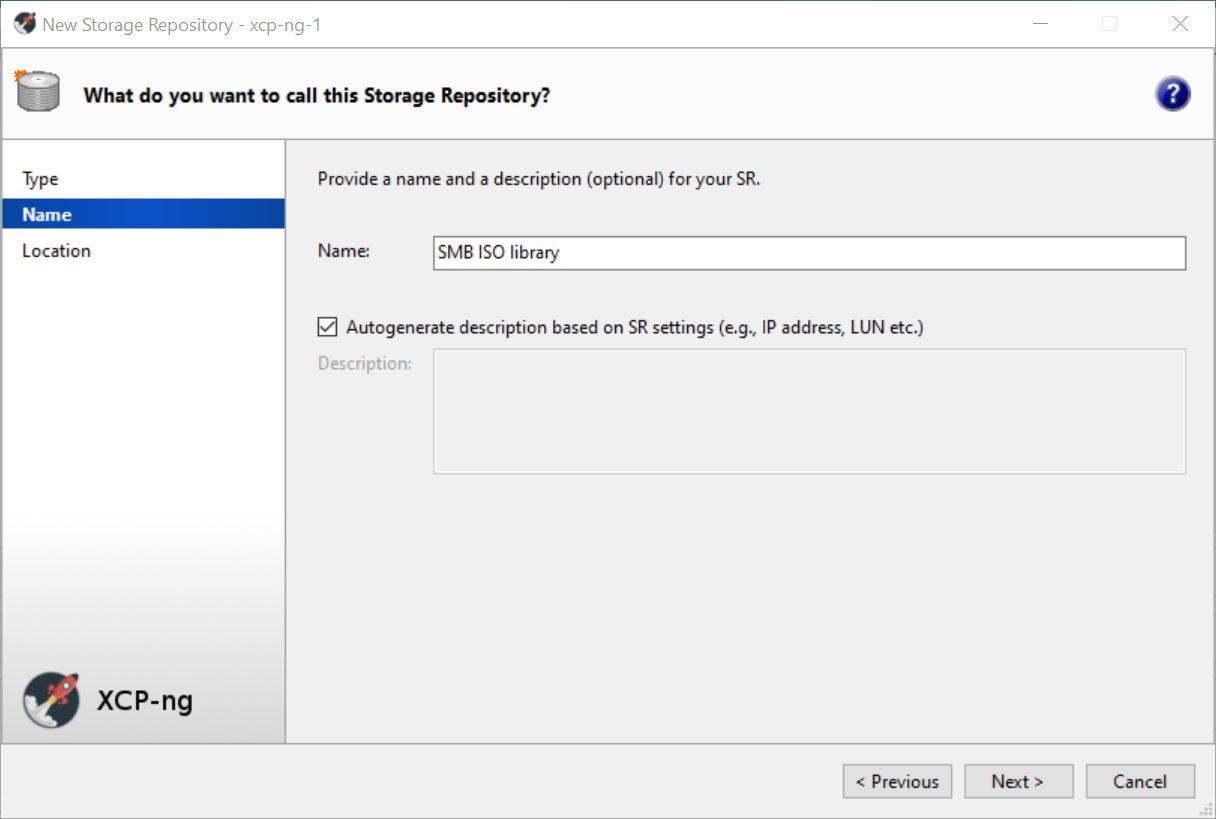Click the wizard heading about naming the repository

316,95
